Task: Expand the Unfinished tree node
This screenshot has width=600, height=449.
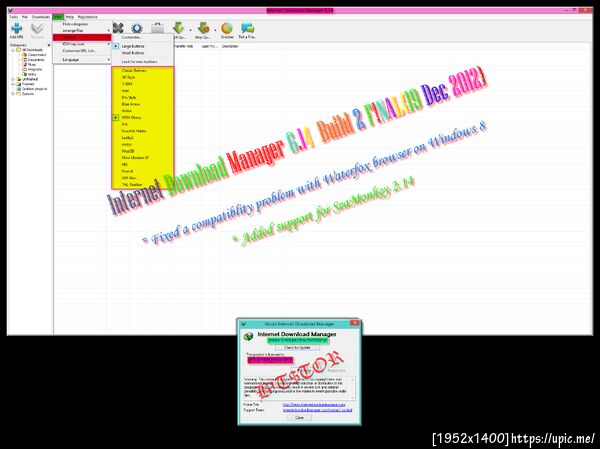Action: [13, 79]
